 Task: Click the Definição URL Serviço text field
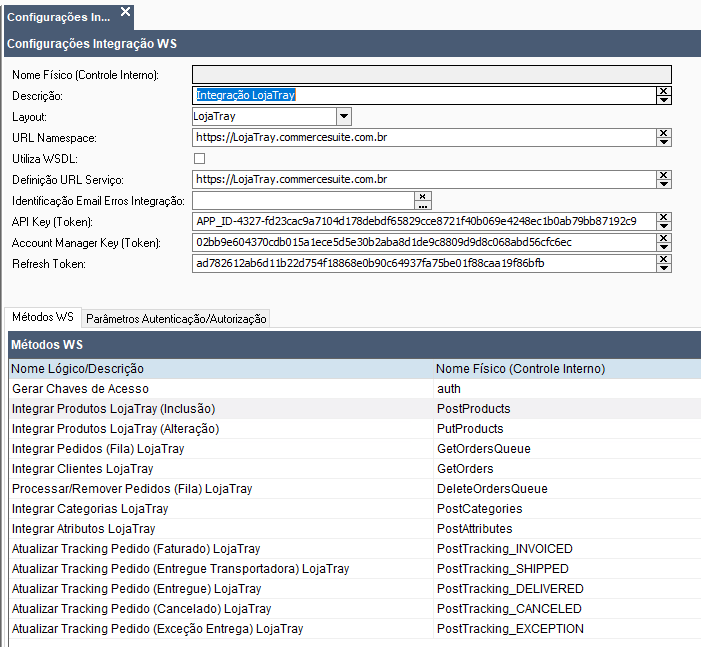point(424,179)
